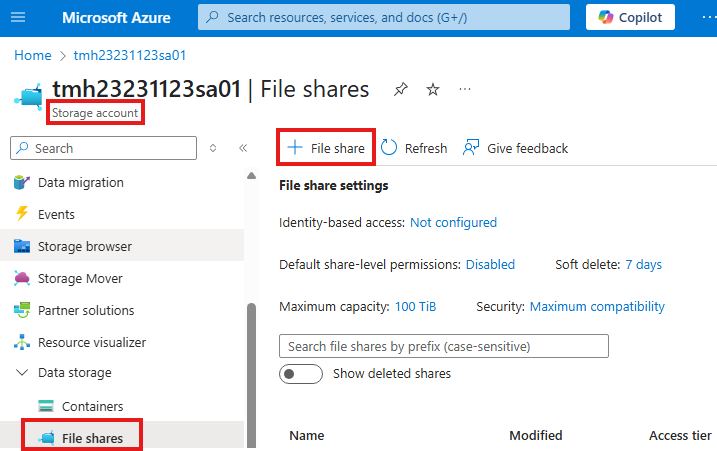The image size is (717, 451).
Task: Click the circular Refresh icon
Action: point(389,147)
